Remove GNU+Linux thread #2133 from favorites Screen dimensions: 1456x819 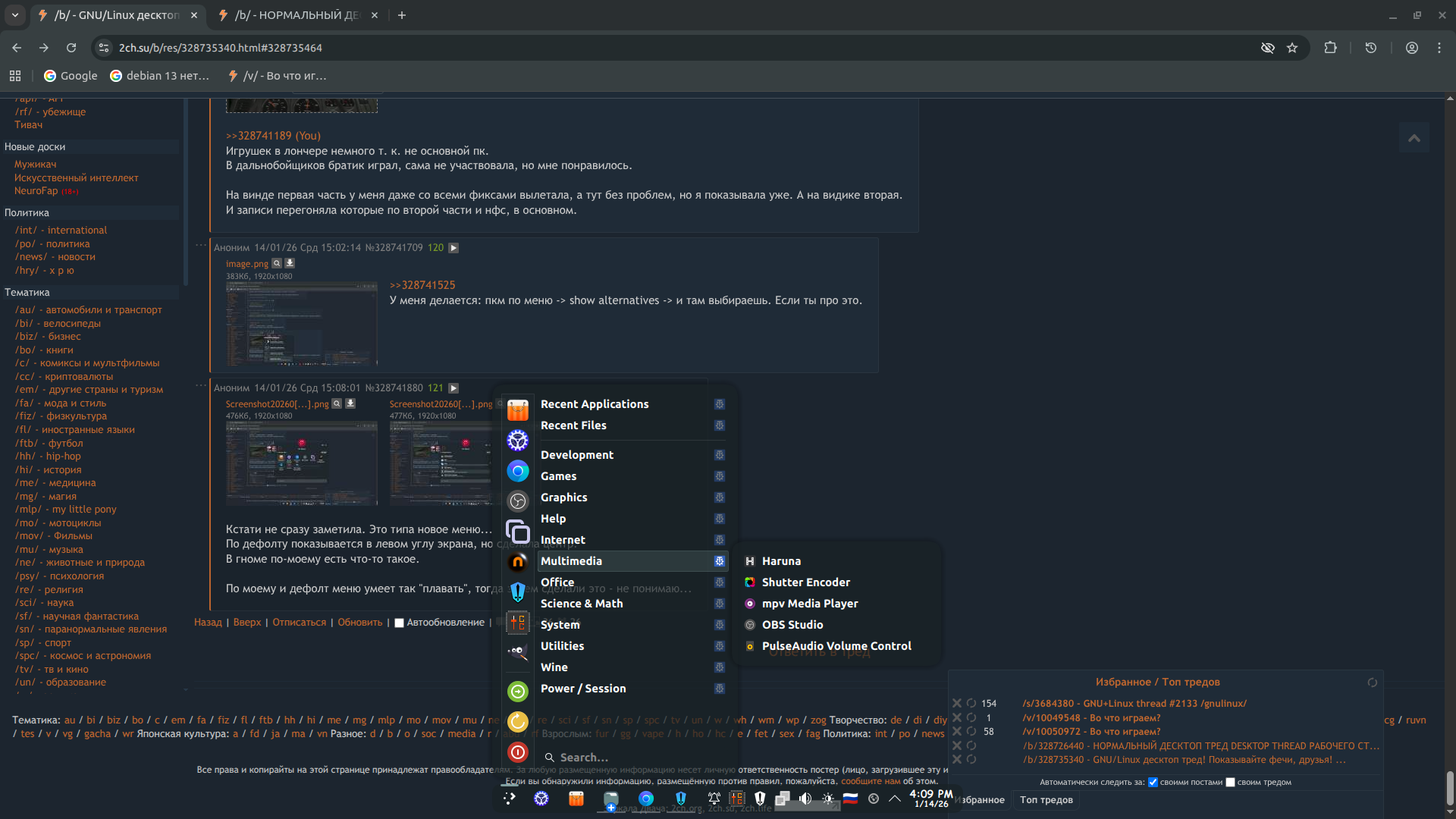click(x=957, y=704)
